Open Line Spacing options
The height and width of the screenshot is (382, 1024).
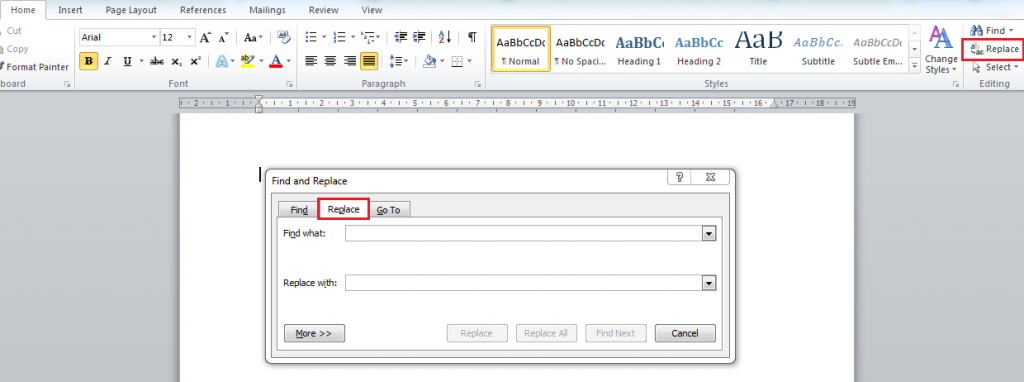[x=395, y=61]
